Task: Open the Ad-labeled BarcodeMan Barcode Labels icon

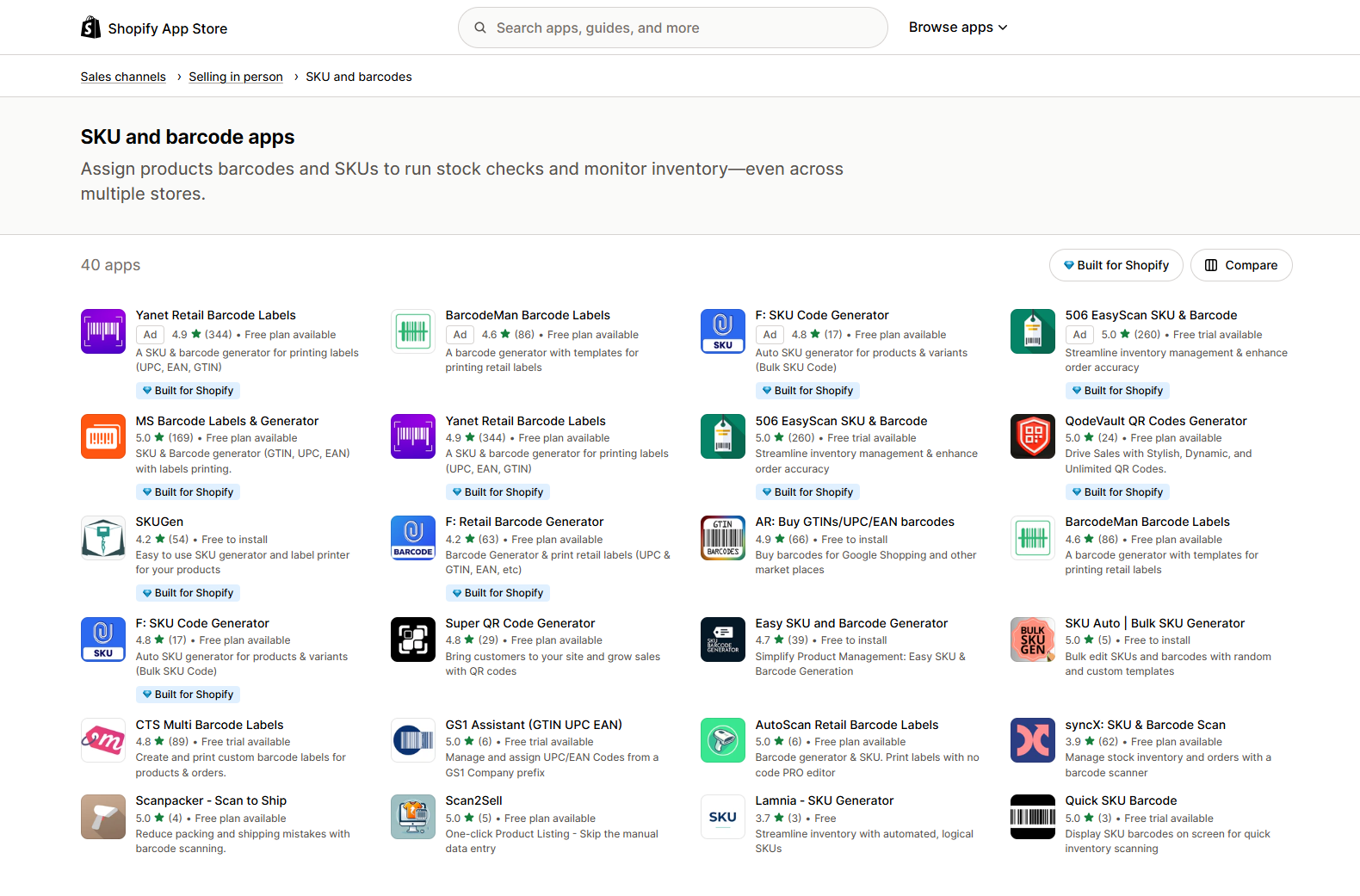Action: [413, 331]
